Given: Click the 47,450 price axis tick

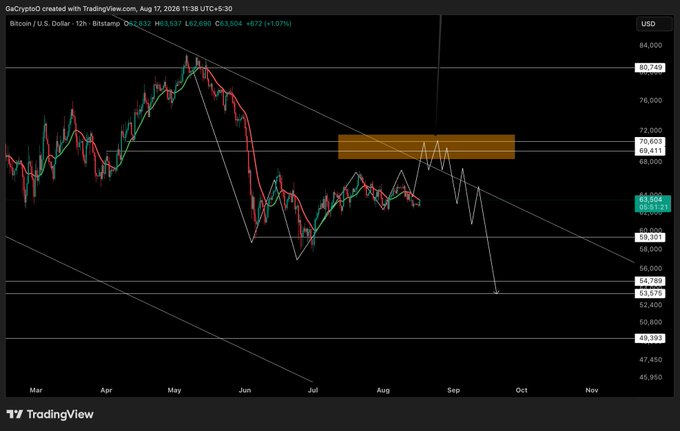Looking at the screenshot, I should click(651, 359).
